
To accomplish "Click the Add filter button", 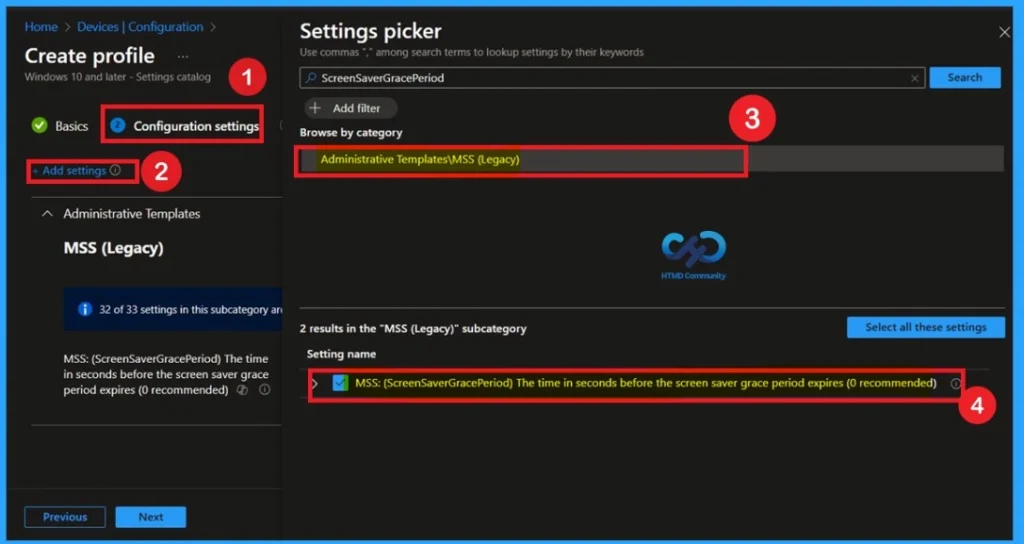I will coord(351,108).
